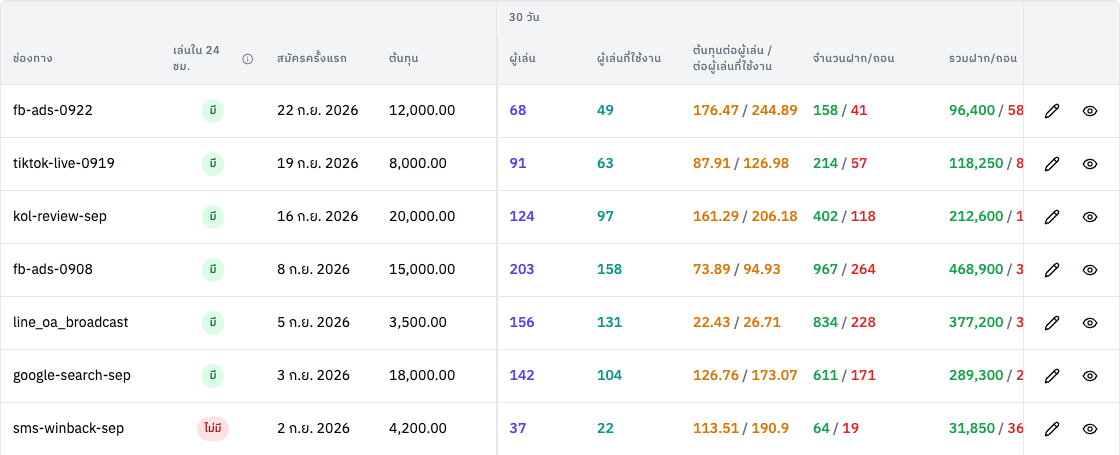1120x455 pixels.
Task: Click the cost value 4,200.00
Action: point(418,429)
